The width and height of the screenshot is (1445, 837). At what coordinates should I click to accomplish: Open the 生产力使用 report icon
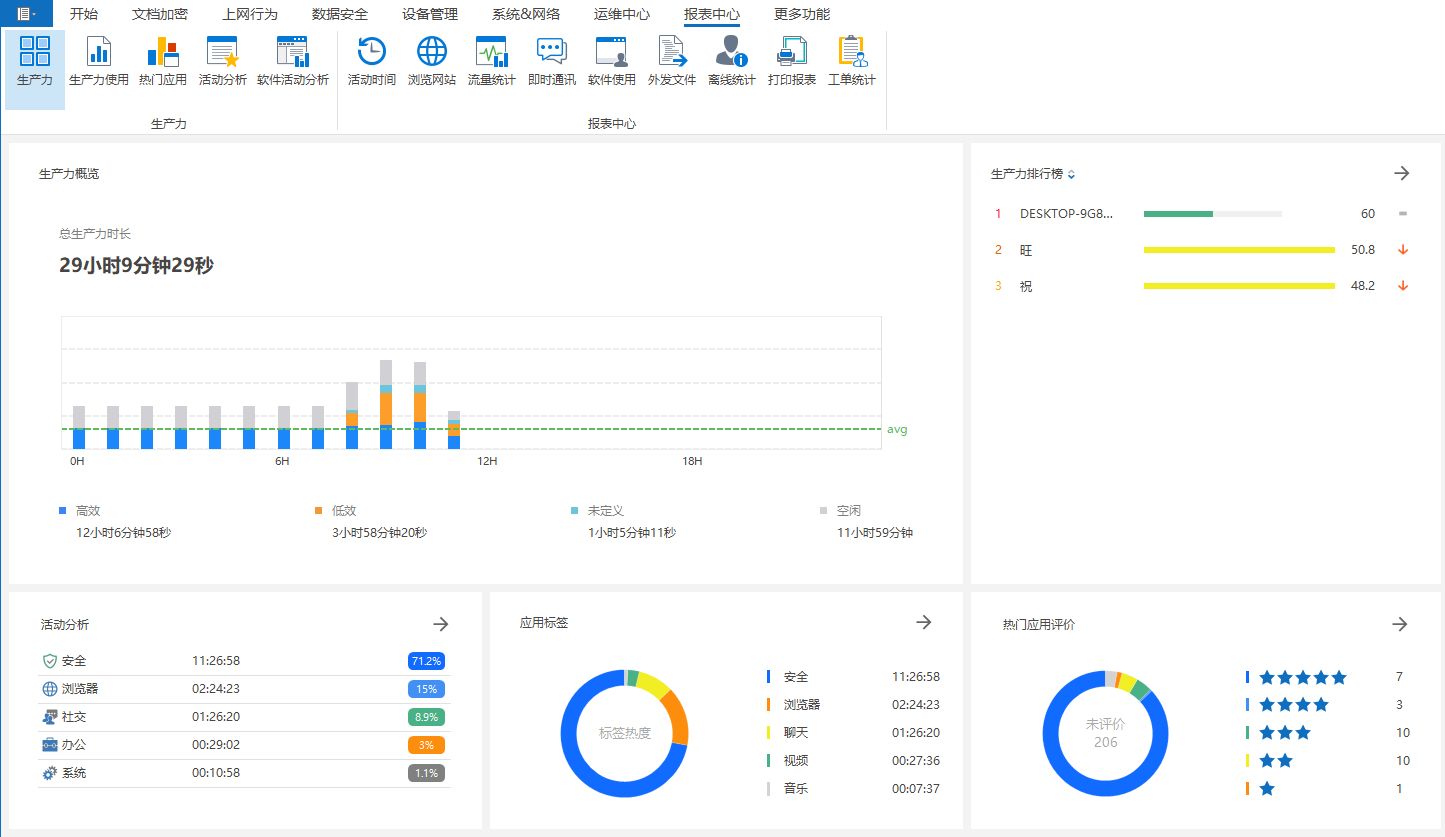(99, 62)
